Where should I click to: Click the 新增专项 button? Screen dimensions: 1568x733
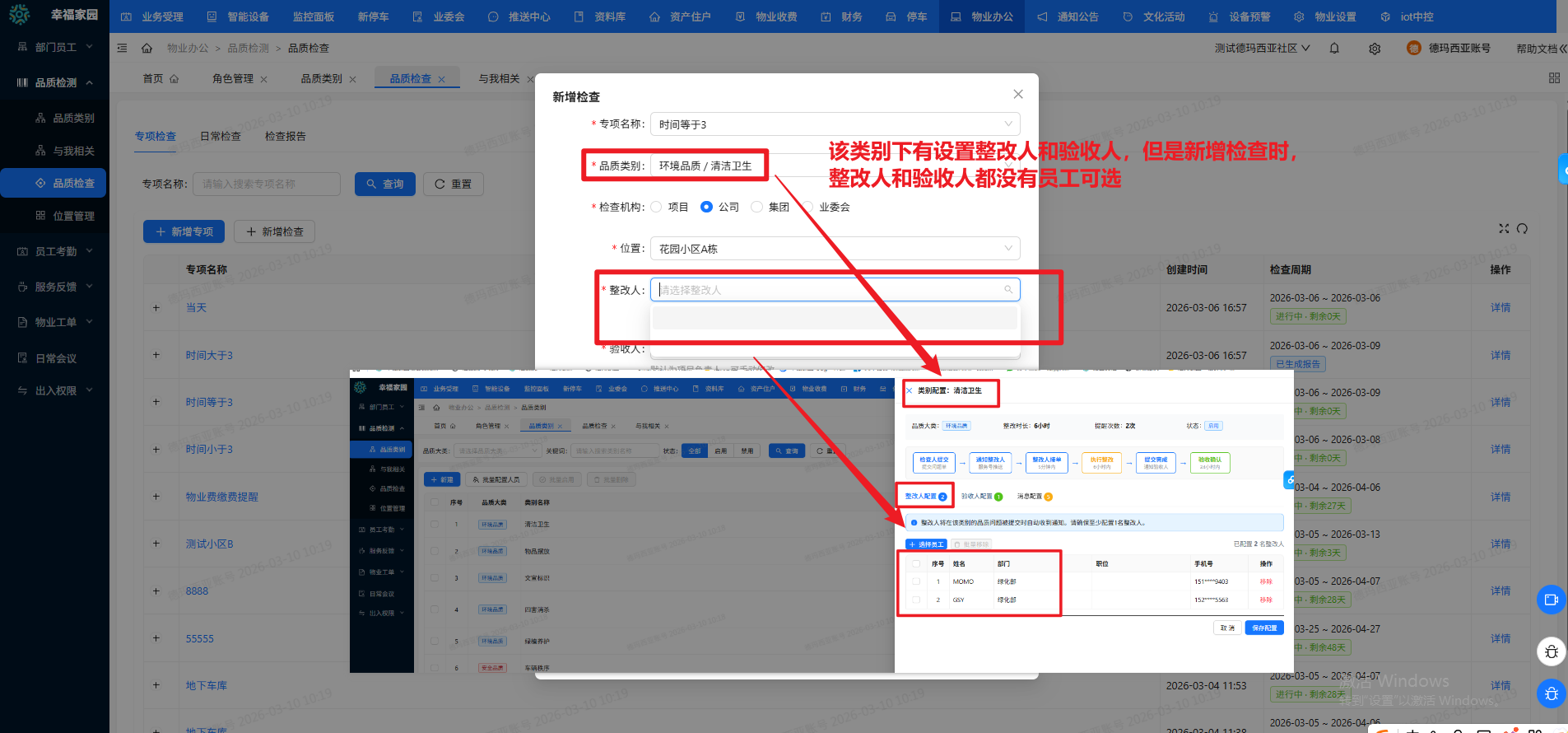click(x=184, y=232)
